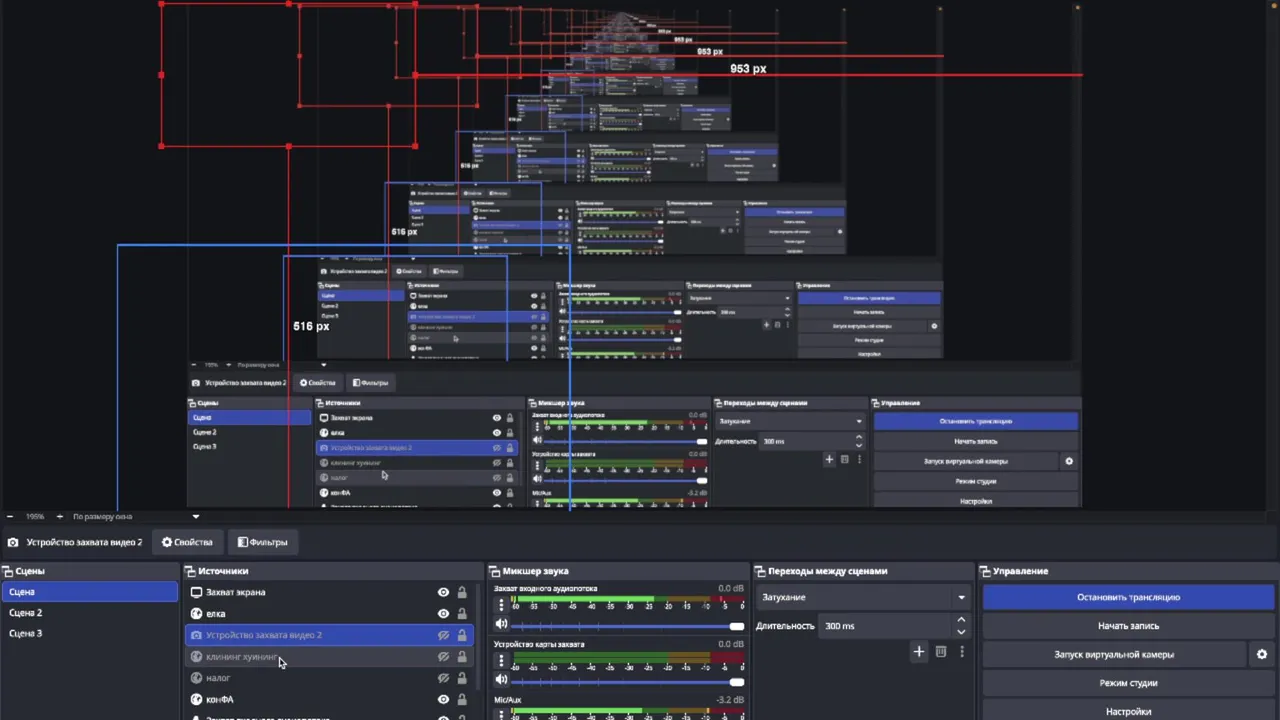Screen dimensions: 1280x720
Task: Hide the Захват экрана source
Action: click(443, 592)
